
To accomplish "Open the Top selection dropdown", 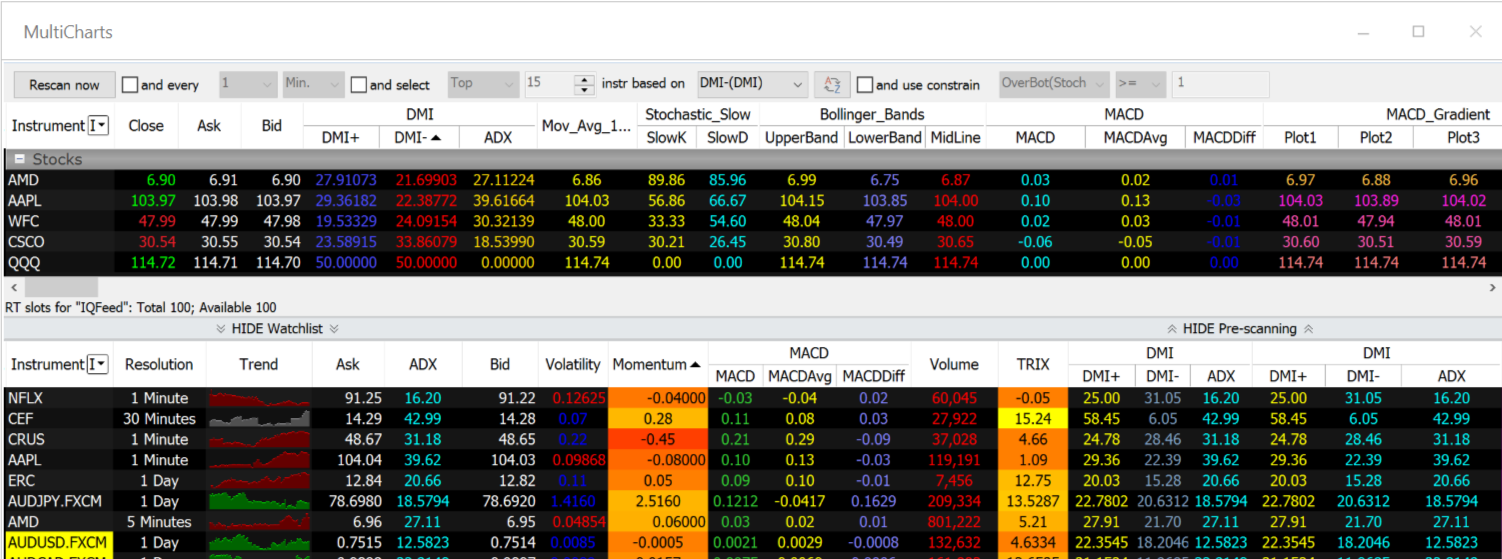I will coord(482,84).
